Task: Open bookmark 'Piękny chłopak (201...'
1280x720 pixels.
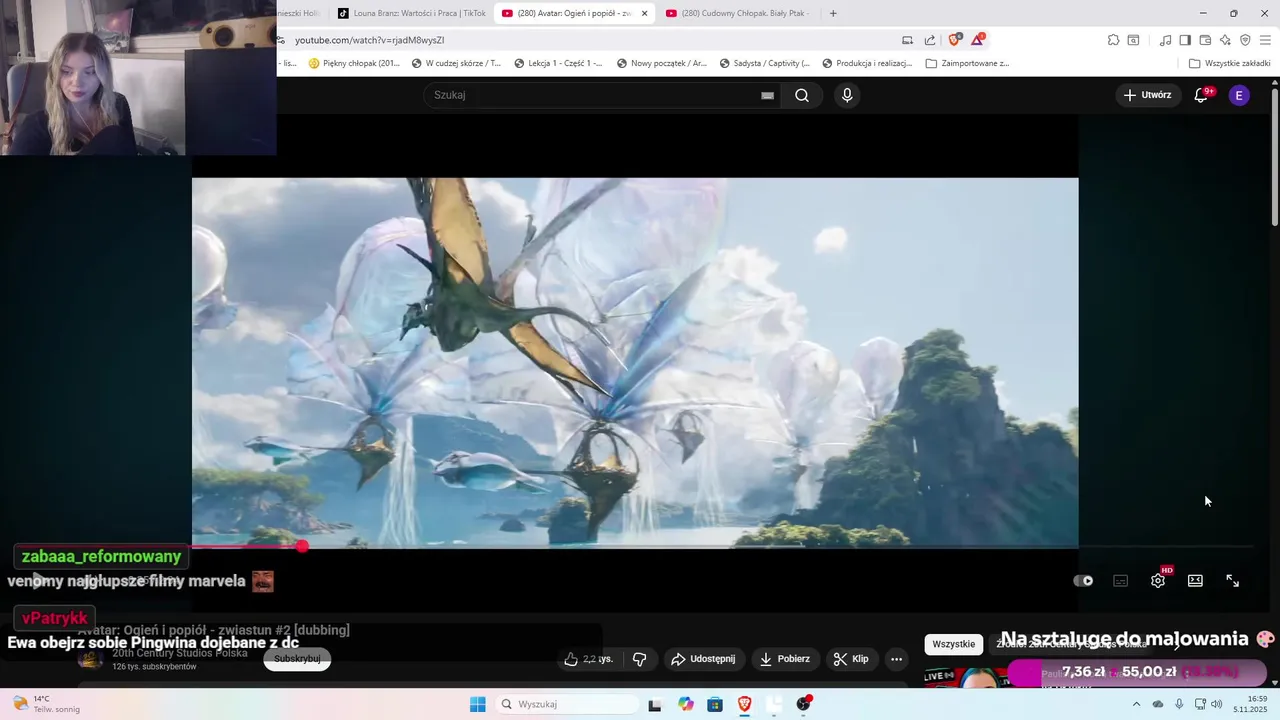Action: 354,63
